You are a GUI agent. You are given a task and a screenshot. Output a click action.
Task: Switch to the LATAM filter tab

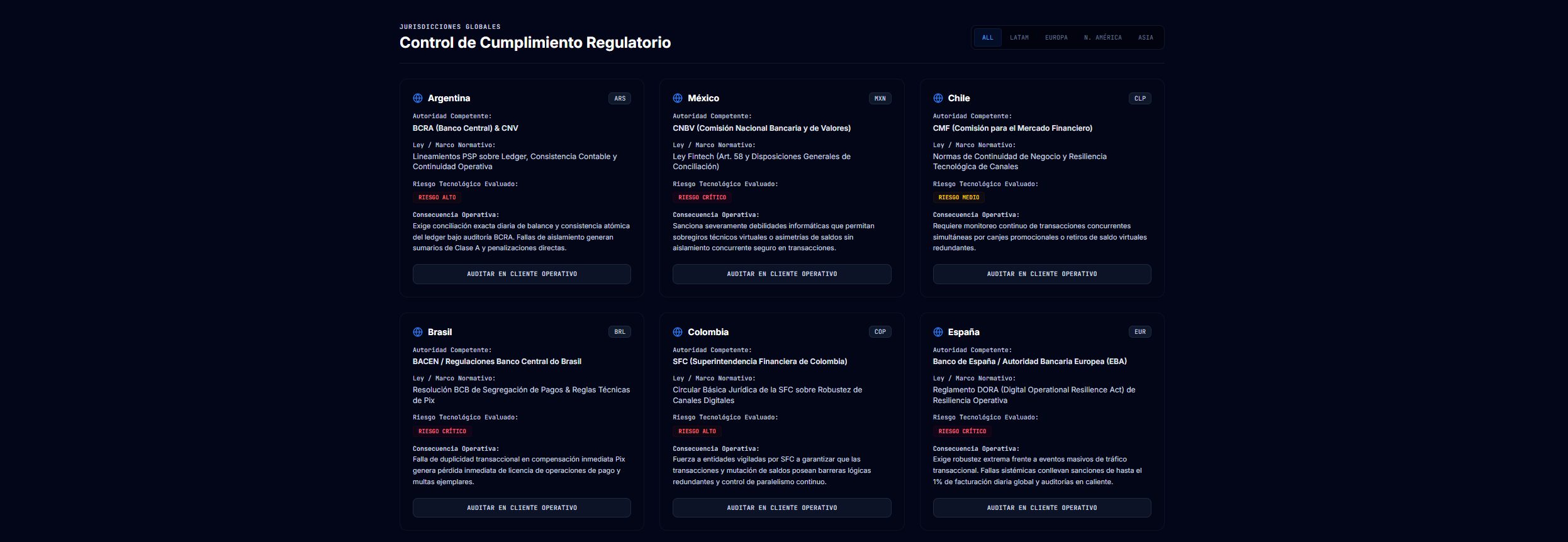[x=1019, y=38]
